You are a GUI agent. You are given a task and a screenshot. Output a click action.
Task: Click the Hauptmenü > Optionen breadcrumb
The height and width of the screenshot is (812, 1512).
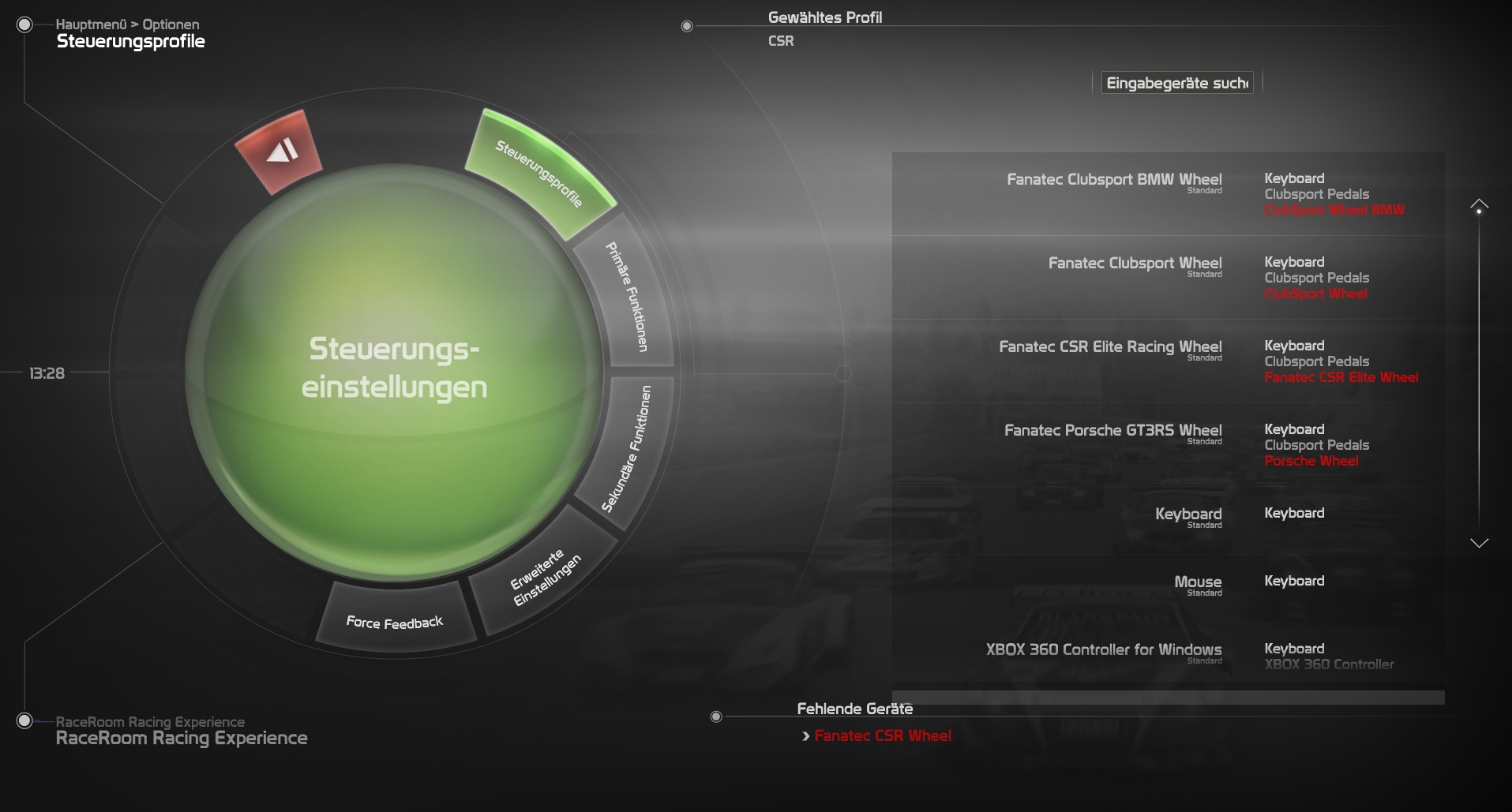click(127, 24)
